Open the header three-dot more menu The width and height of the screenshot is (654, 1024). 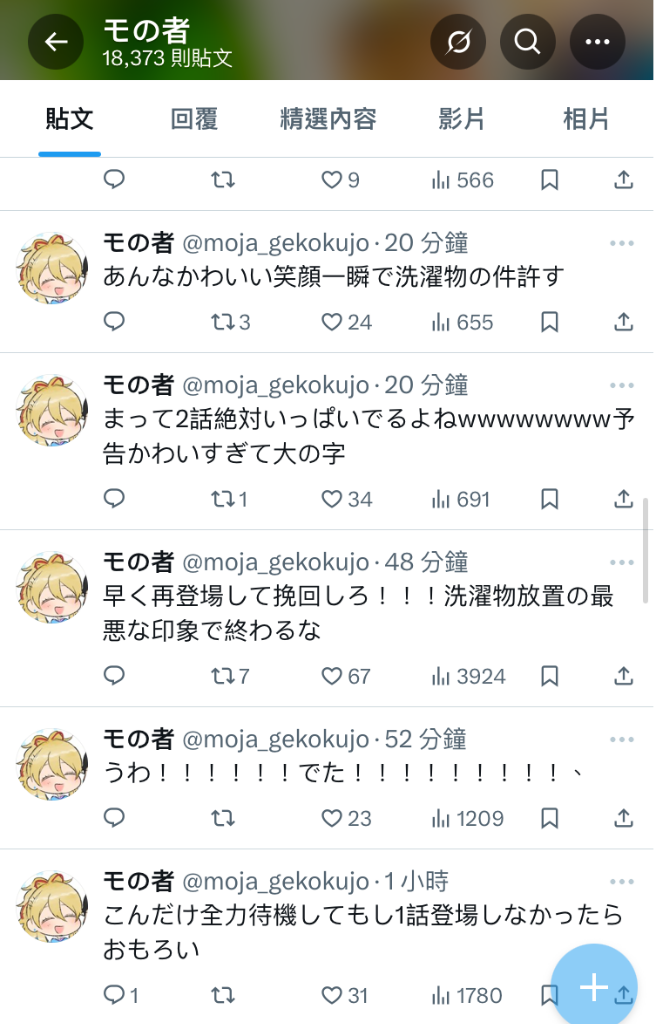coord(597,42)
